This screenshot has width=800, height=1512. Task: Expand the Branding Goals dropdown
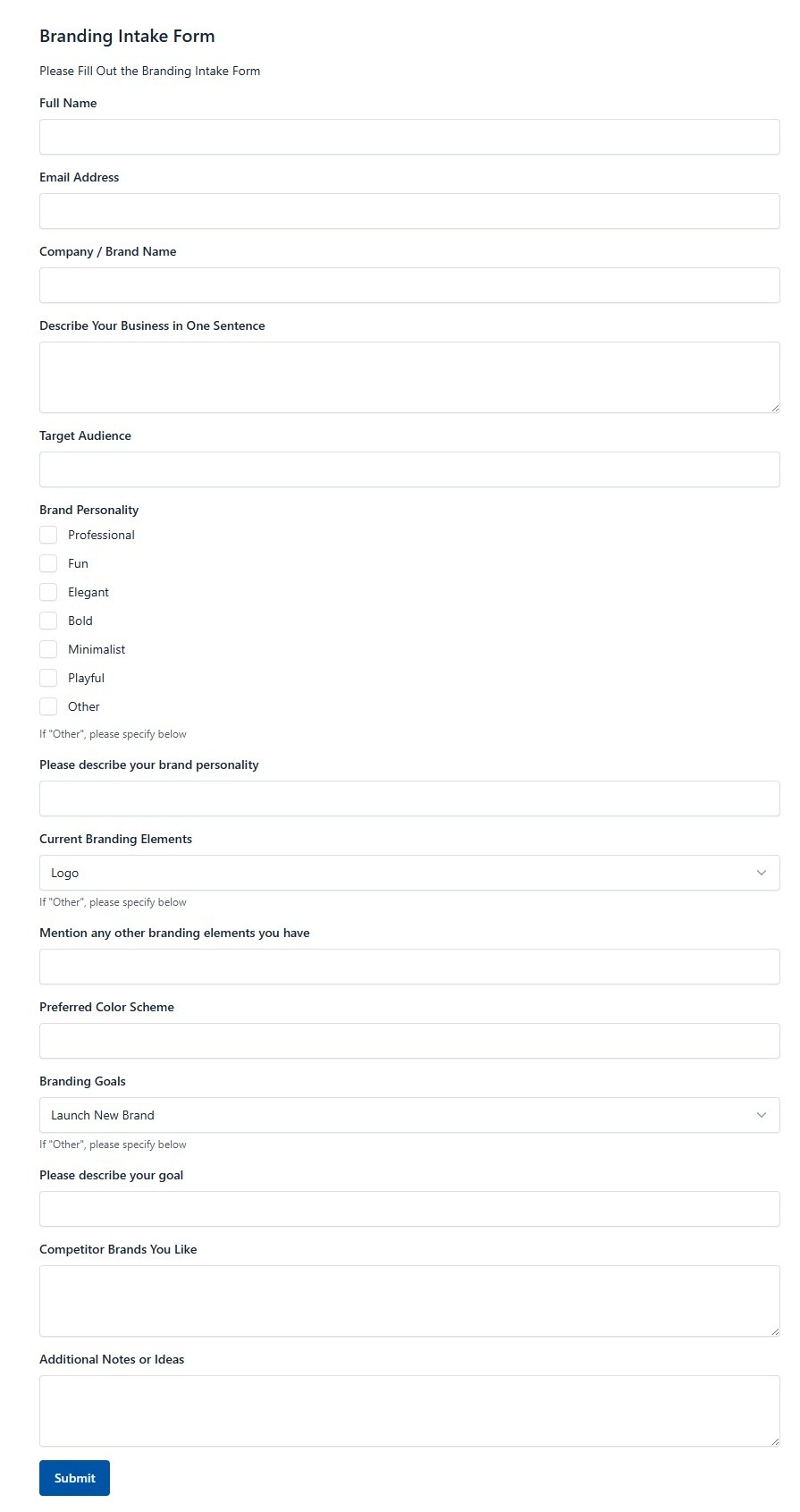click(x=409, y=1115)
